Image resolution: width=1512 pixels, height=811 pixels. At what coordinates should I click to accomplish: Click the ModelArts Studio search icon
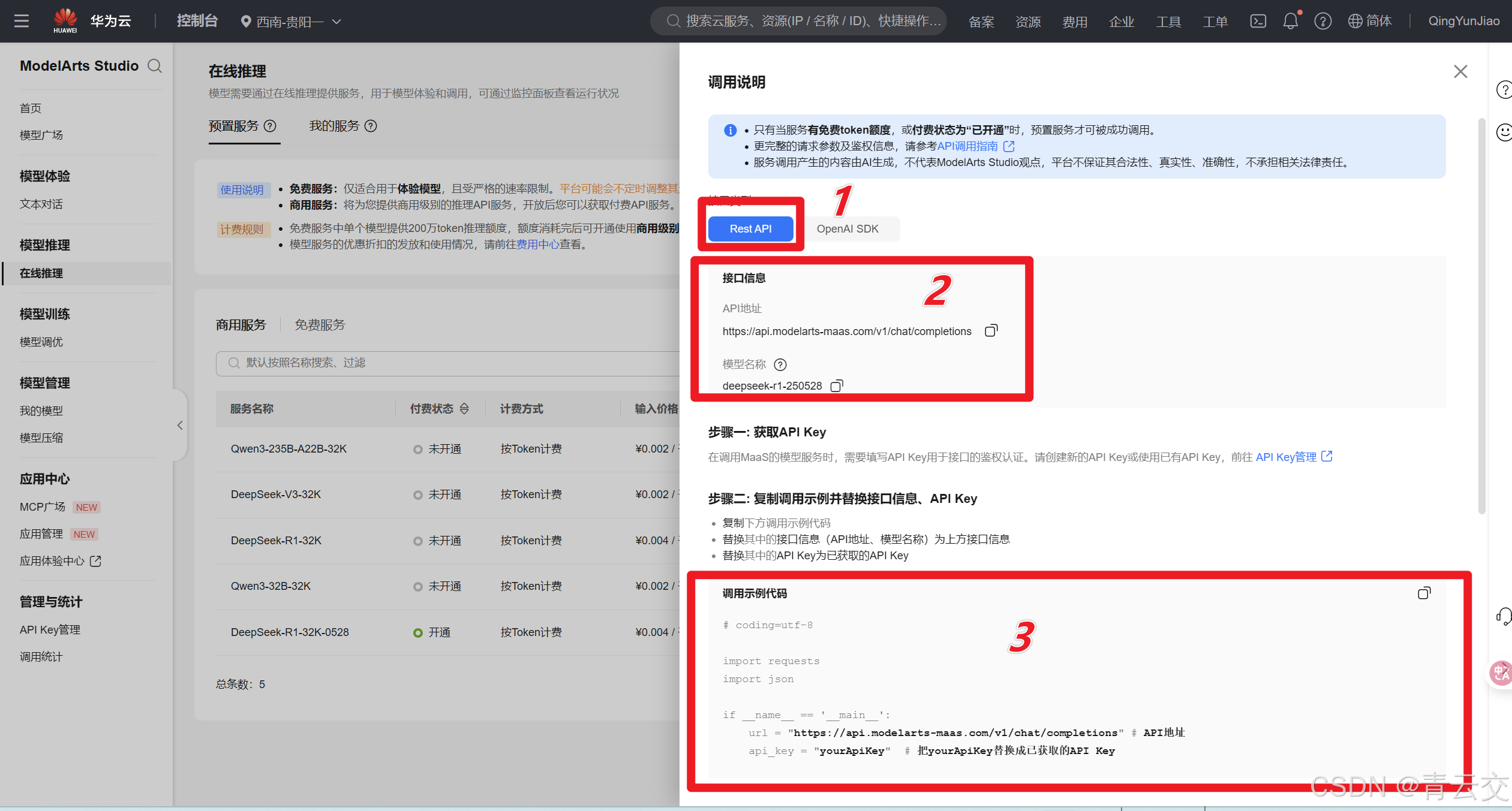tap(155, 66)
